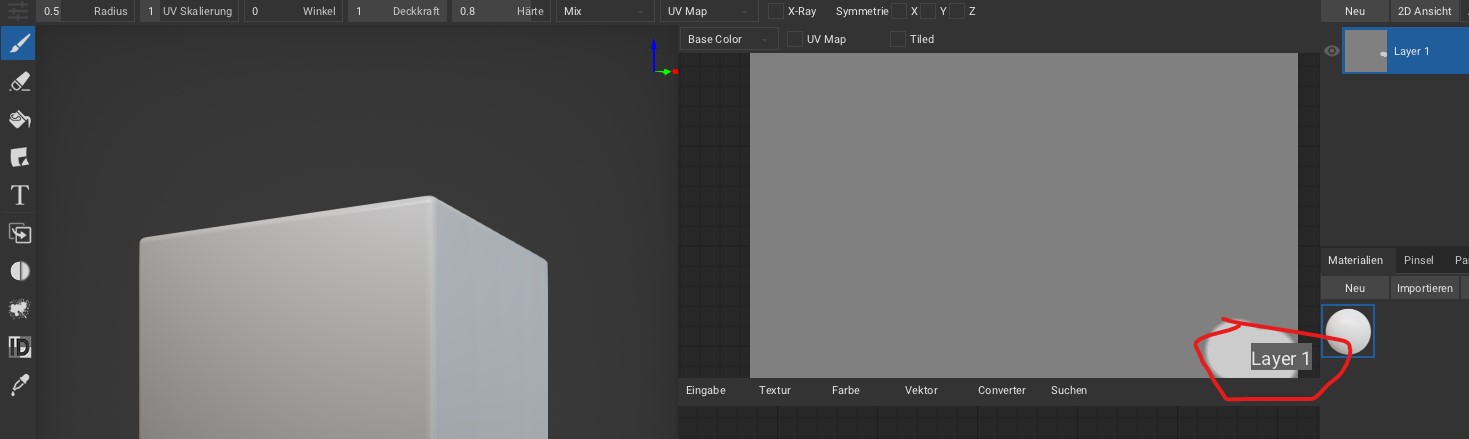
Task: Click the 2D Ansicht button
Action: pyautogui.click(x=1424, y=11)
